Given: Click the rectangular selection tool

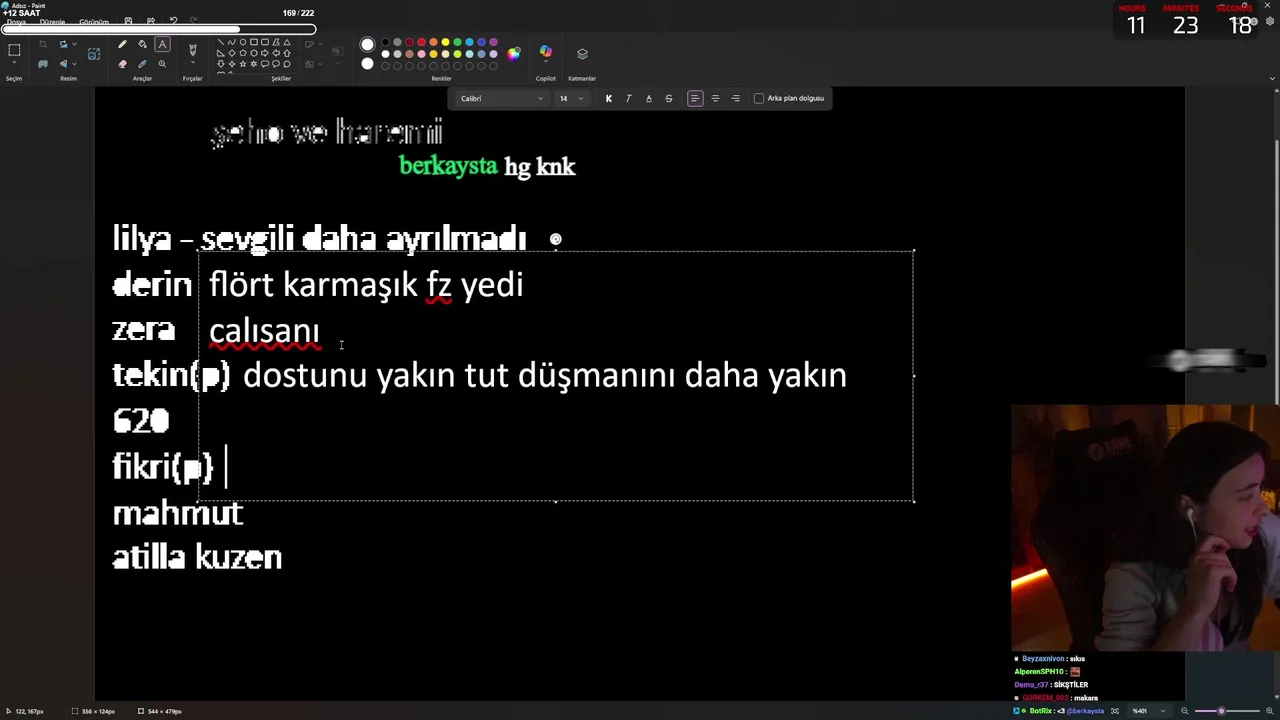Looking at the screenshot, I should (x=14, y=50).
